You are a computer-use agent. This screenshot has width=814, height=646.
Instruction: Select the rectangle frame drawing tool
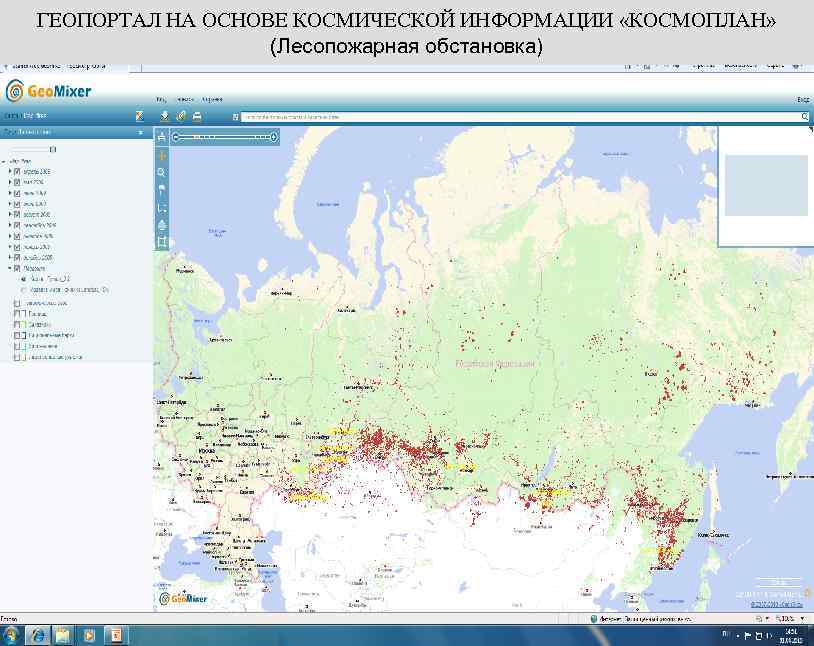(162, 241)
